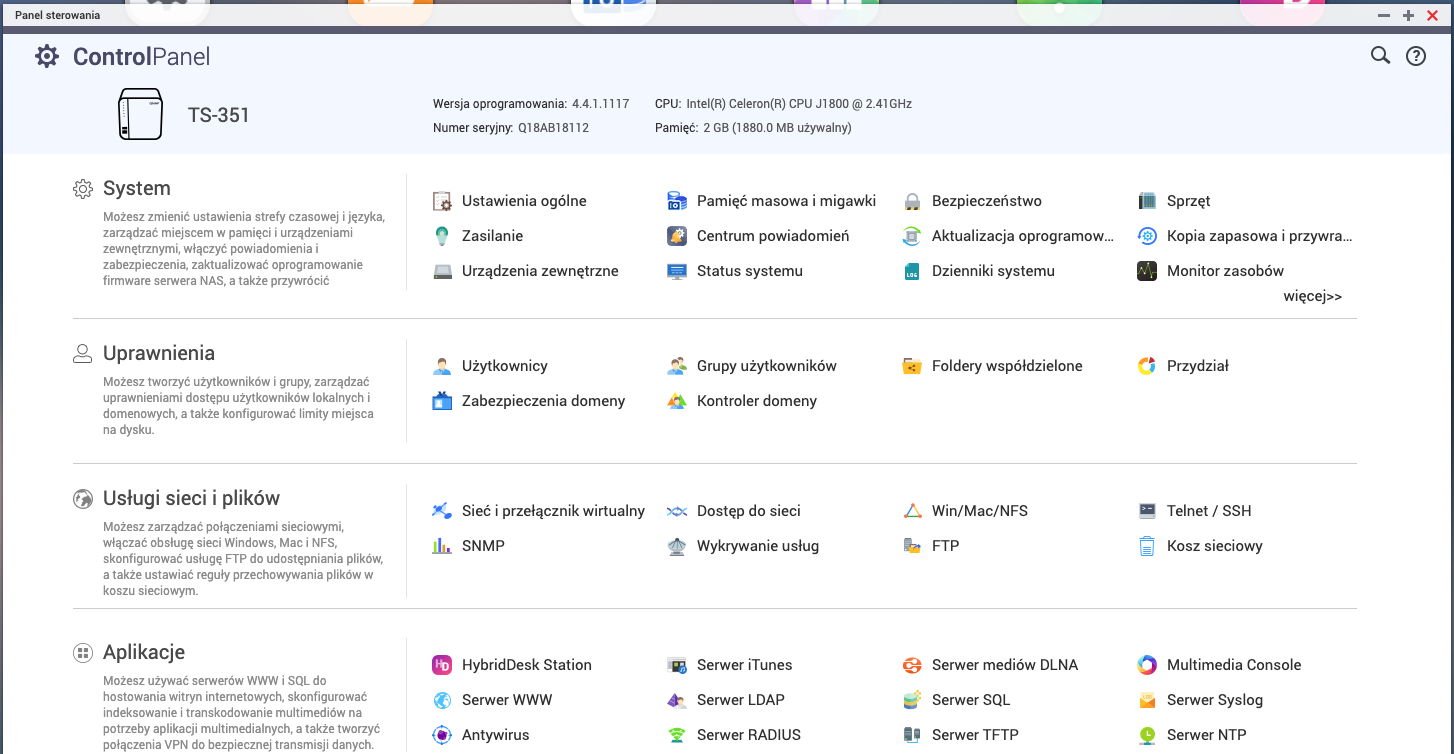Open the HybridDesk Station icon
This screenshot has width=1454, height=754.
(x=442, y=665)
